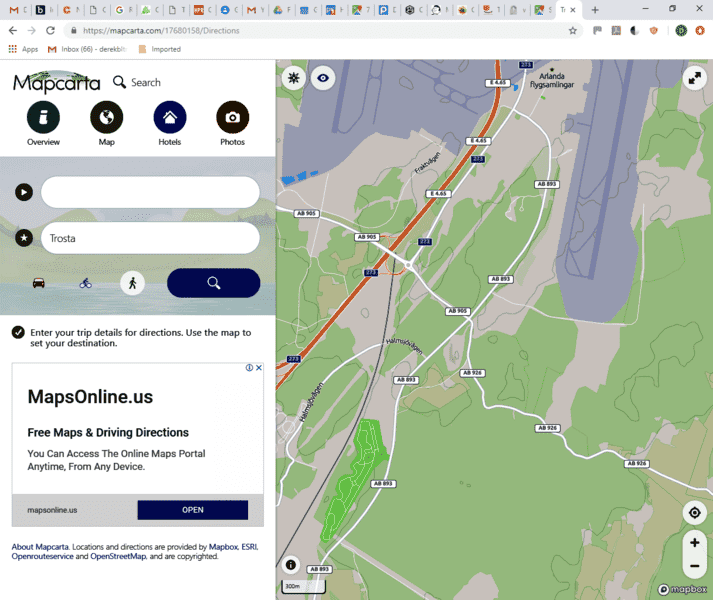This screenshot has height=600, width=713.
Task: Open the Map view icon
Action: [x=106, y=118]
